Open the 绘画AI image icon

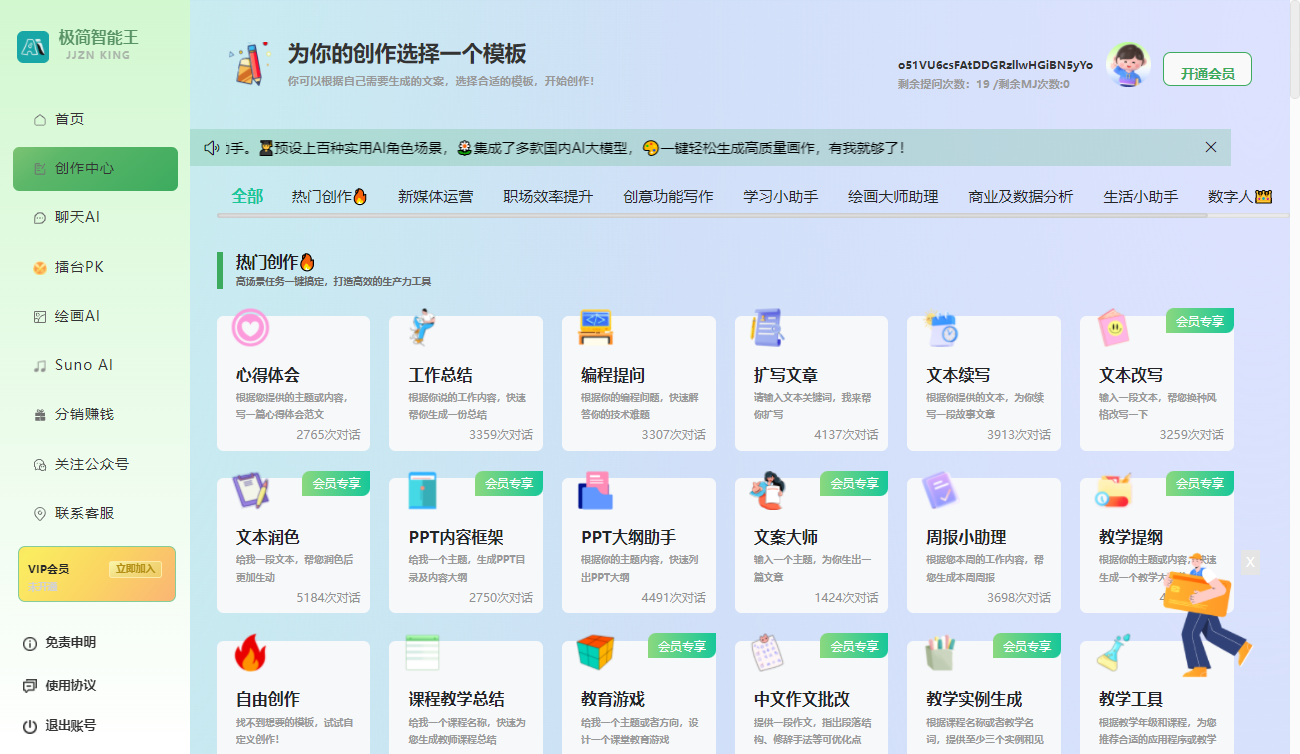40,317
